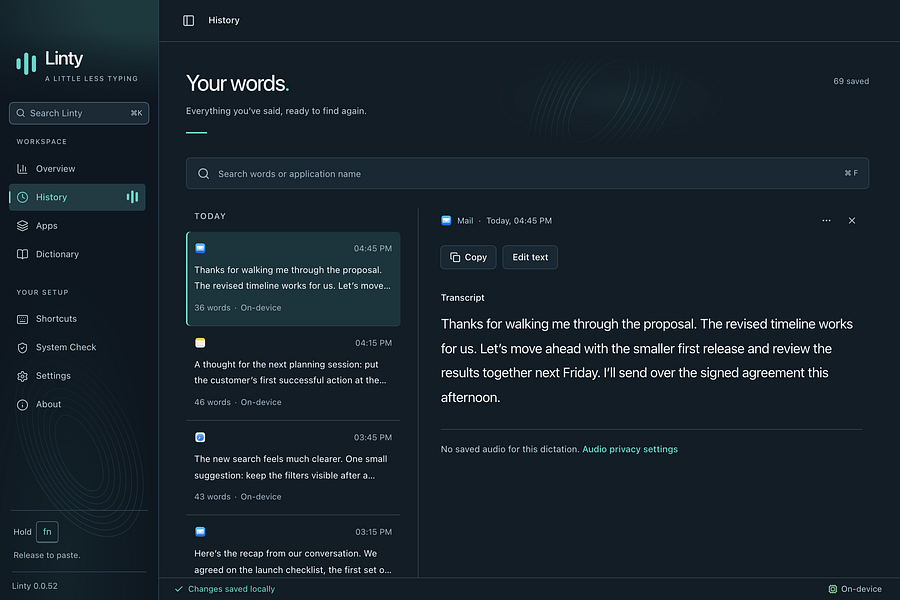Open About info icon

tap(22, 405)
